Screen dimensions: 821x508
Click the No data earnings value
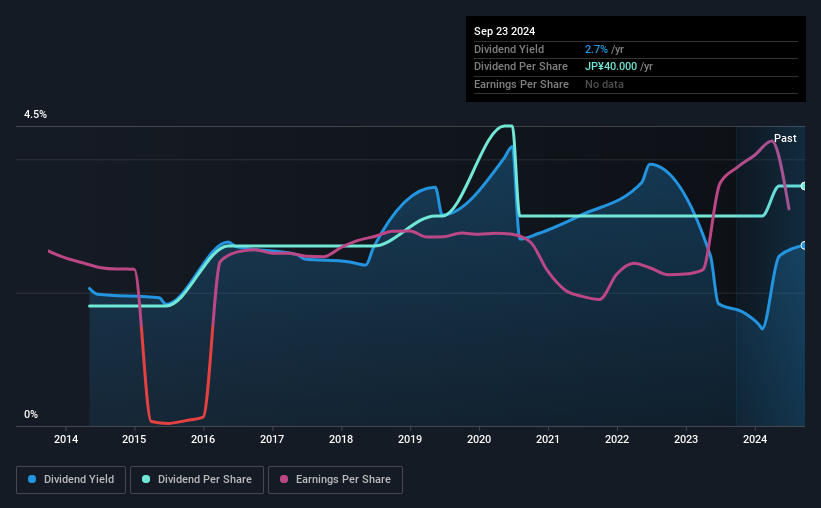pyautogui.click(x=604, y=84)
